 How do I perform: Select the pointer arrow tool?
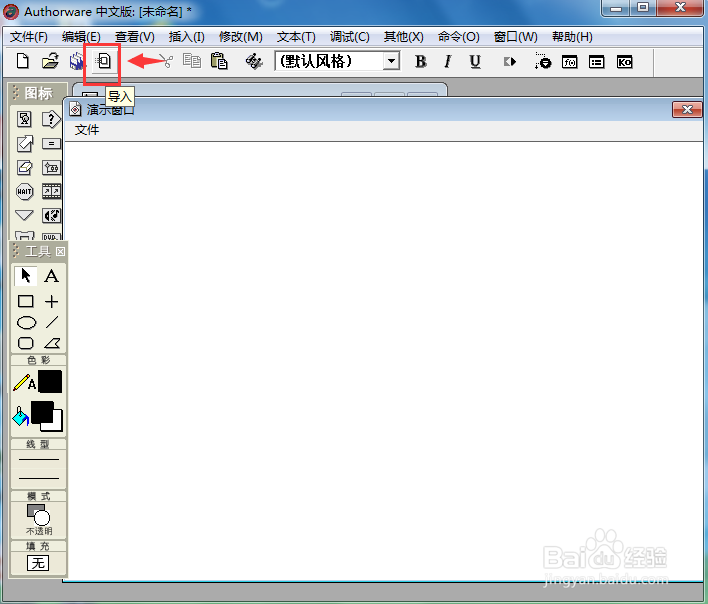[25, 275]
